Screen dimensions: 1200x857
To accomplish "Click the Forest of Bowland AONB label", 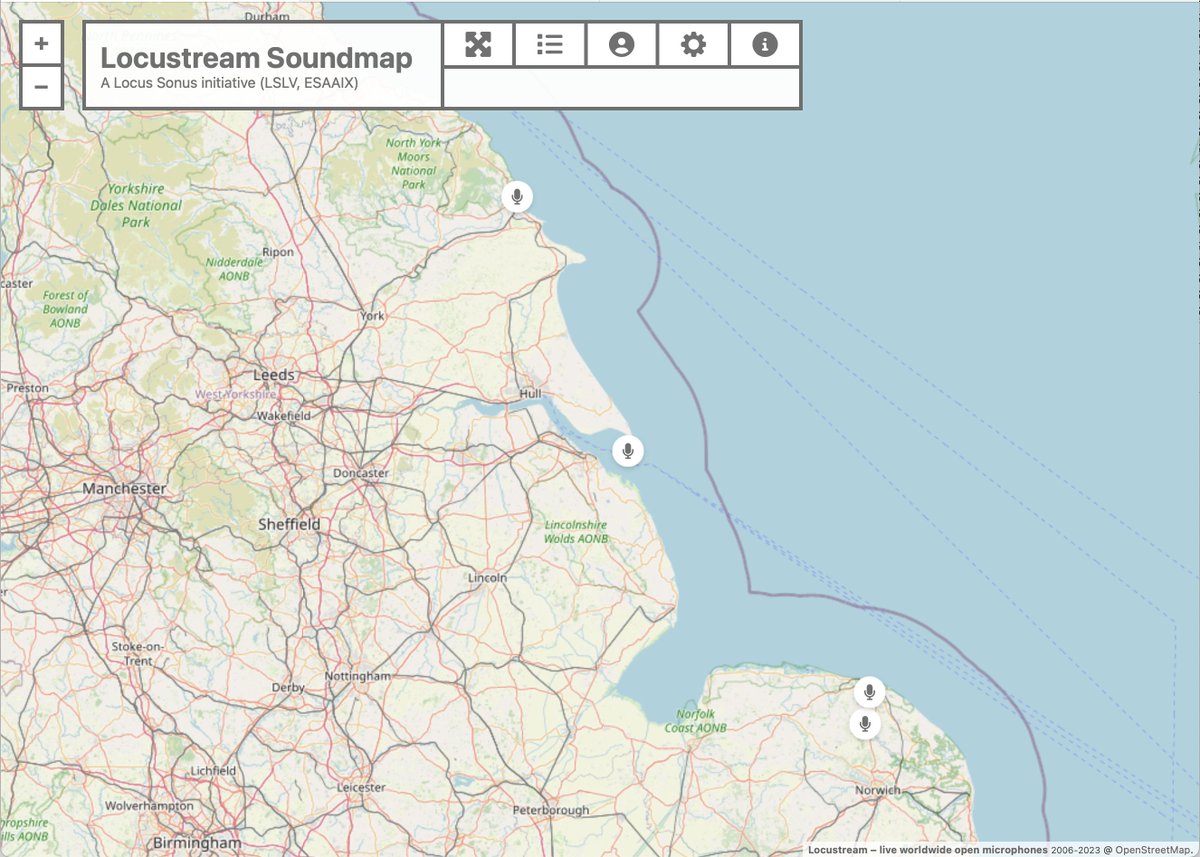I will coord(66,309).
